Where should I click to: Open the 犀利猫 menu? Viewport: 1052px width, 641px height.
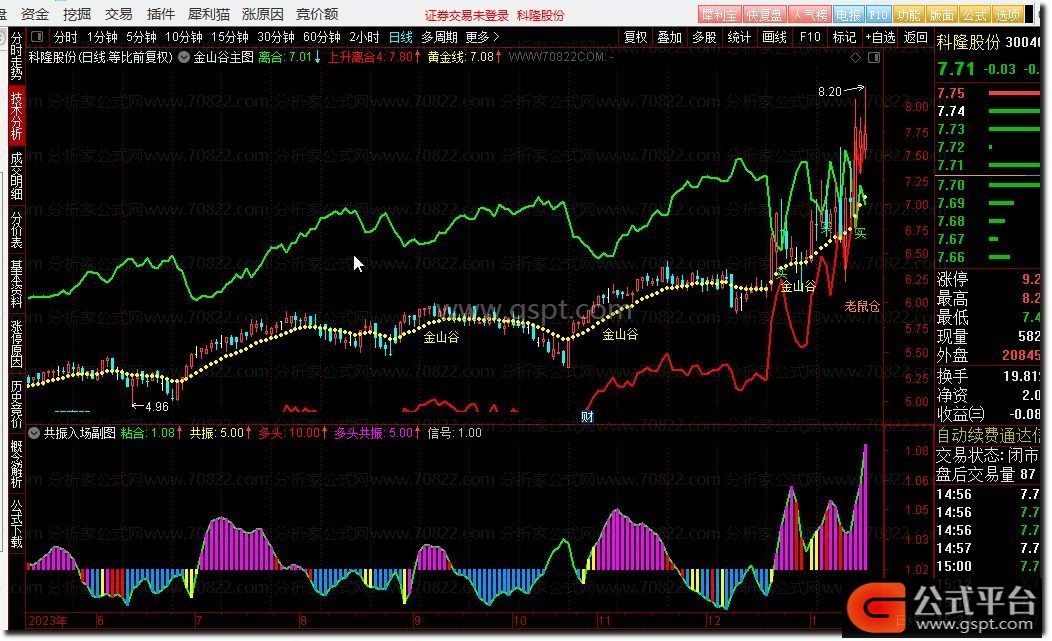point(209,14)
